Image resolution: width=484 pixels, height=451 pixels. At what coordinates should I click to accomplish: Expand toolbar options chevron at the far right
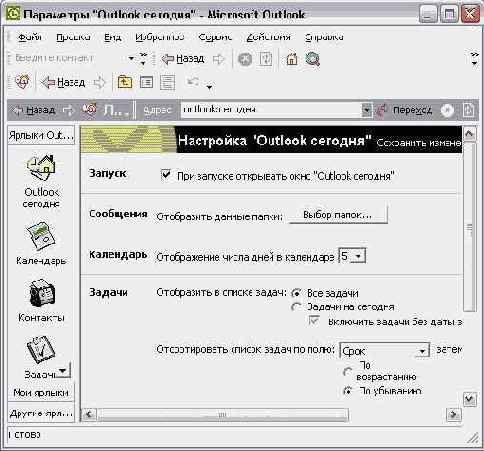474,59
